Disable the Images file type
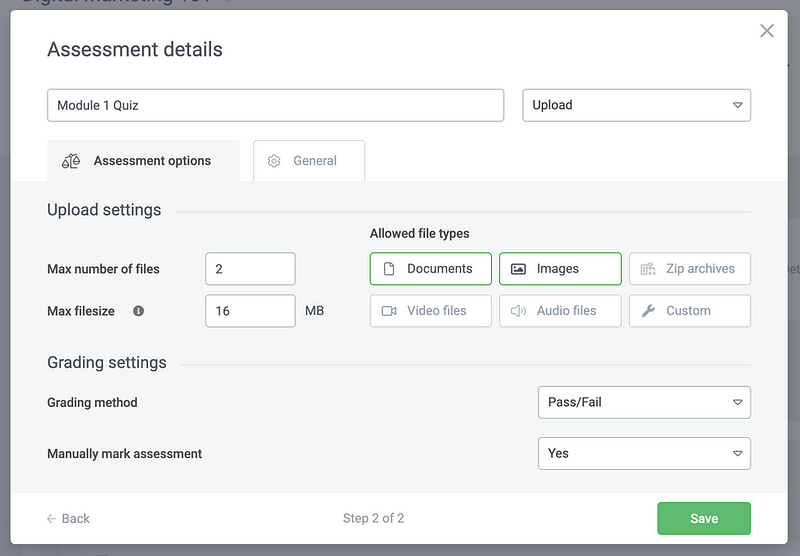Screen dimensions: 800x556 (x=560, y=269)
